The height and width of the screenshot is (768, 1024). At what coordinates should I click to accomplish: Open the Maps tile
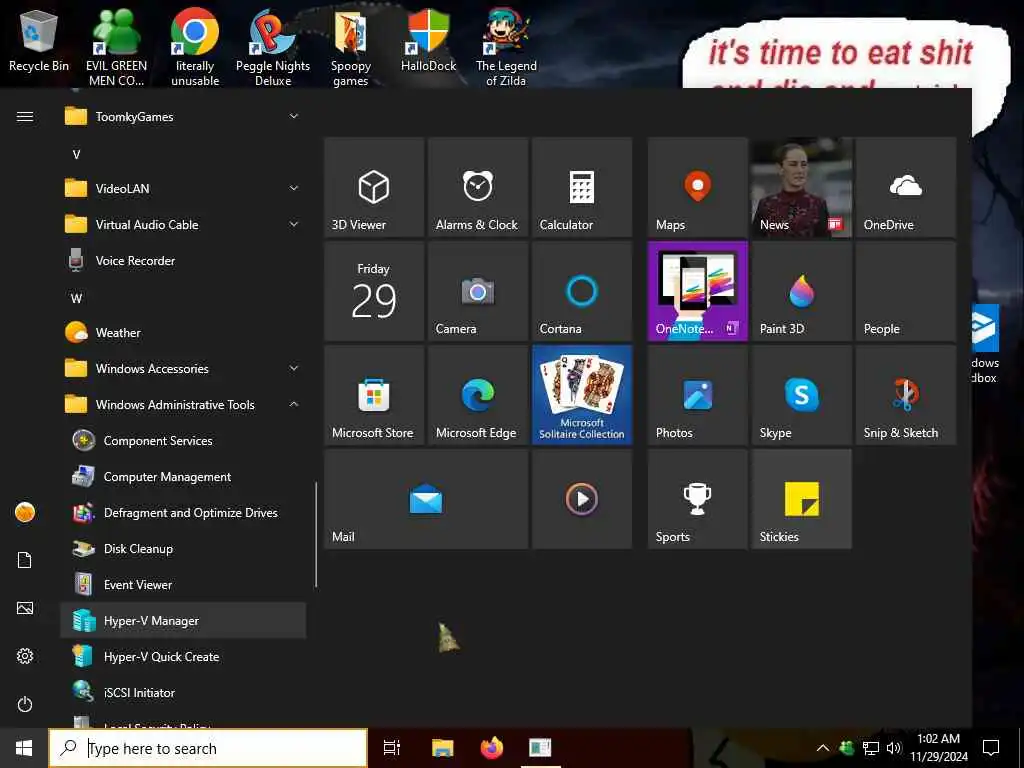click(x=697, y=187)
